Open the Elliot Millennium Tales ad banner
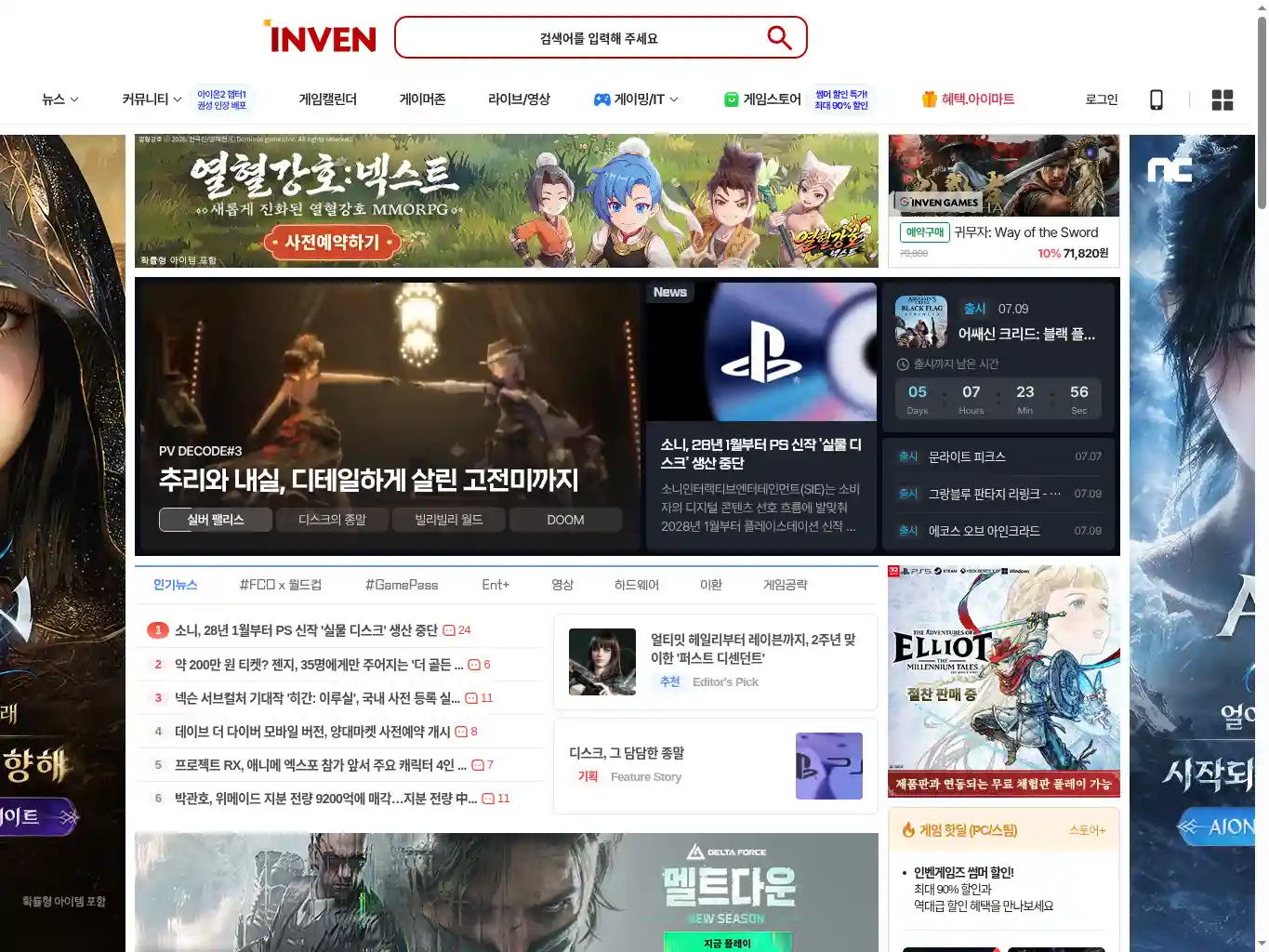The height and width of the screenshot is (952, 1269). [1003, 681]
